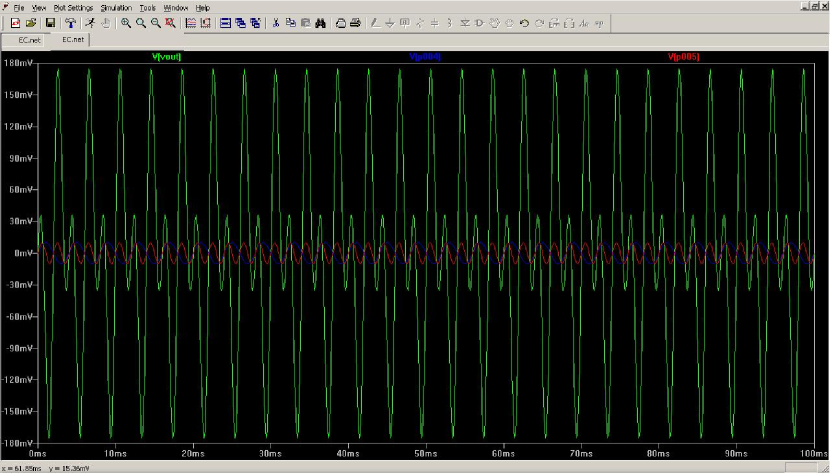Open the Tools menu
830x473 pixels.
pos(148,7)
